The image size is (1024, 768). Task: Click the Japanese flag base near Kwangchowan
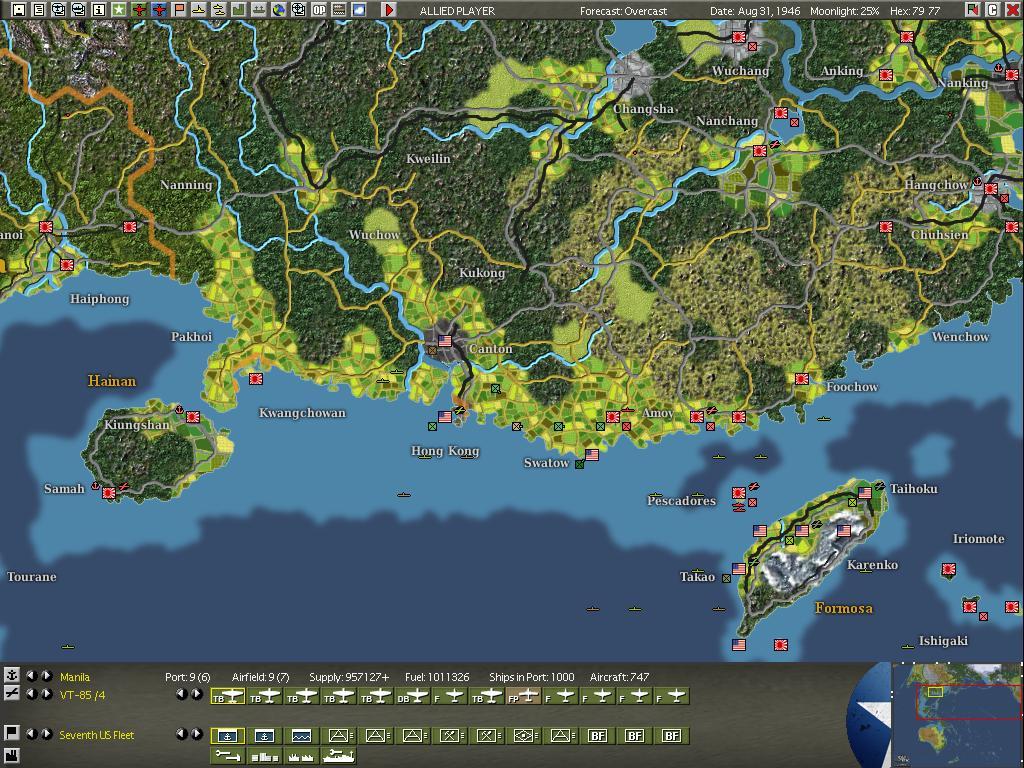point(255,379)
